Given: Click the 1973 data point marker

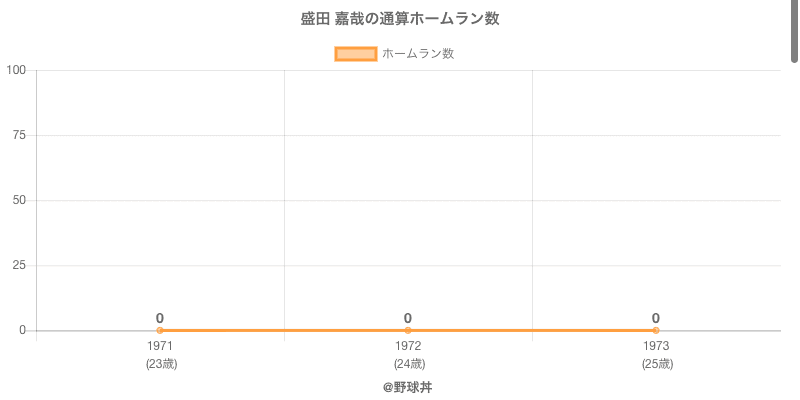Looking at the screenshot, I should coord(656,330).
